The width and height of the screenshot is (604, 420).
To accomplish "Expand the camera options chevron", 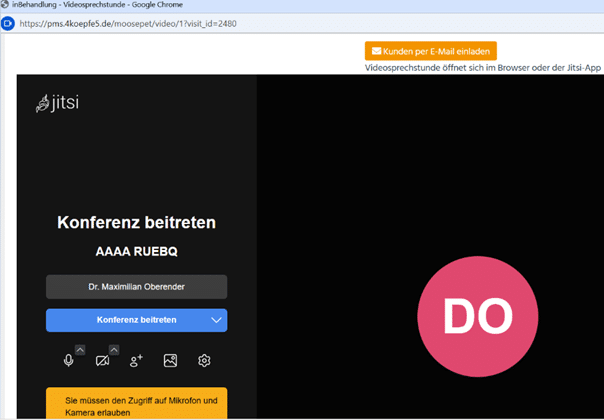I will 114,349.
